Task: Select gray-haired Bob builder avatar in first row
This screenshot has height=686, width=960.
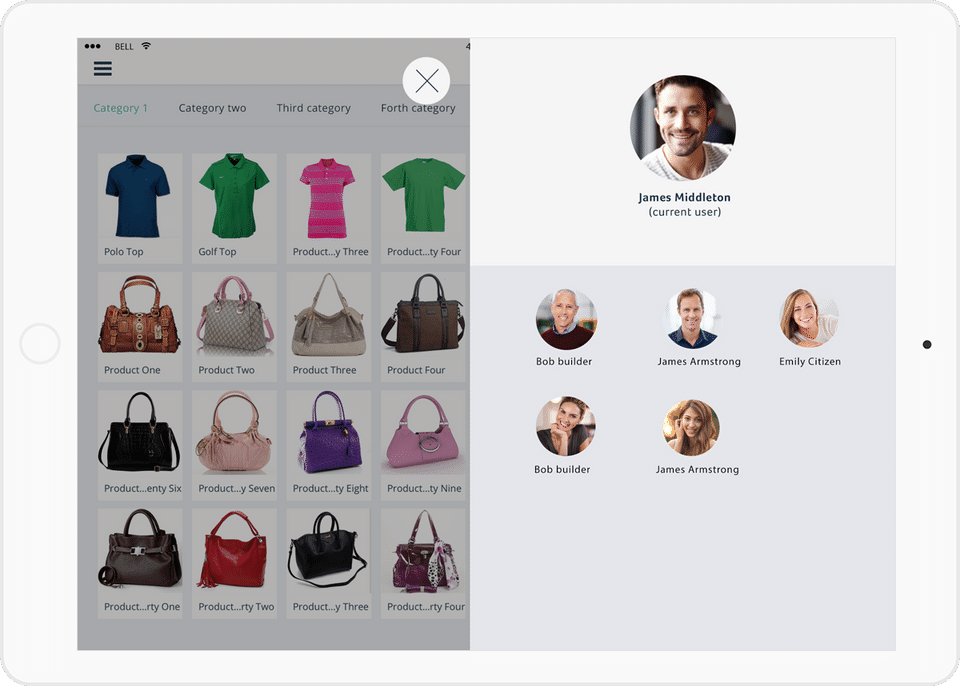Action: (x=566, y=319)
